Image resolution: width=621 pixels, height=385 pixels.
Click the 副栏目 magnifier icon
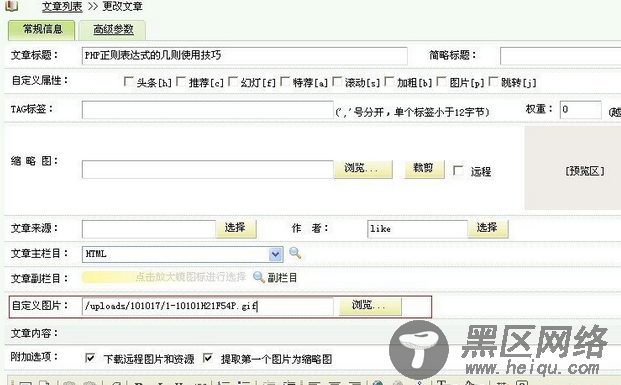click(x=259, y=277)
